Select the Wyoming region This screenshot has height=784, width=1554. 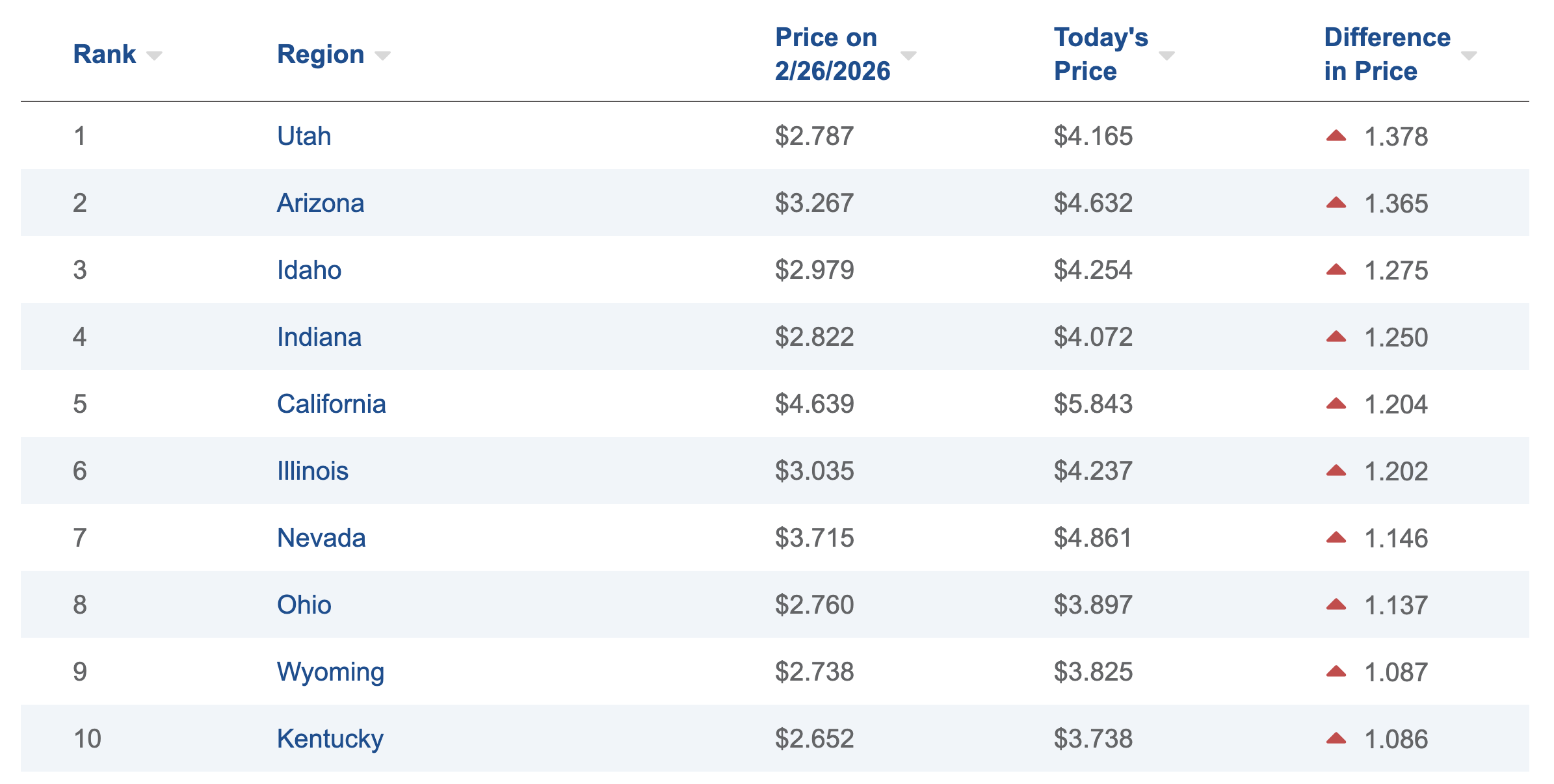pyautogui.click(x=330, y=672)
